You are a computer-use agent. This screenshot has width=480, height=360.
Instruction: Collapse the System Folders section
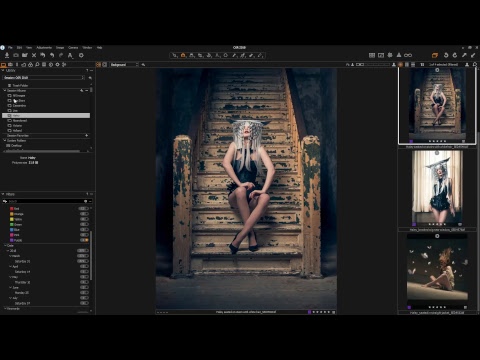click(x=5, y=141)
